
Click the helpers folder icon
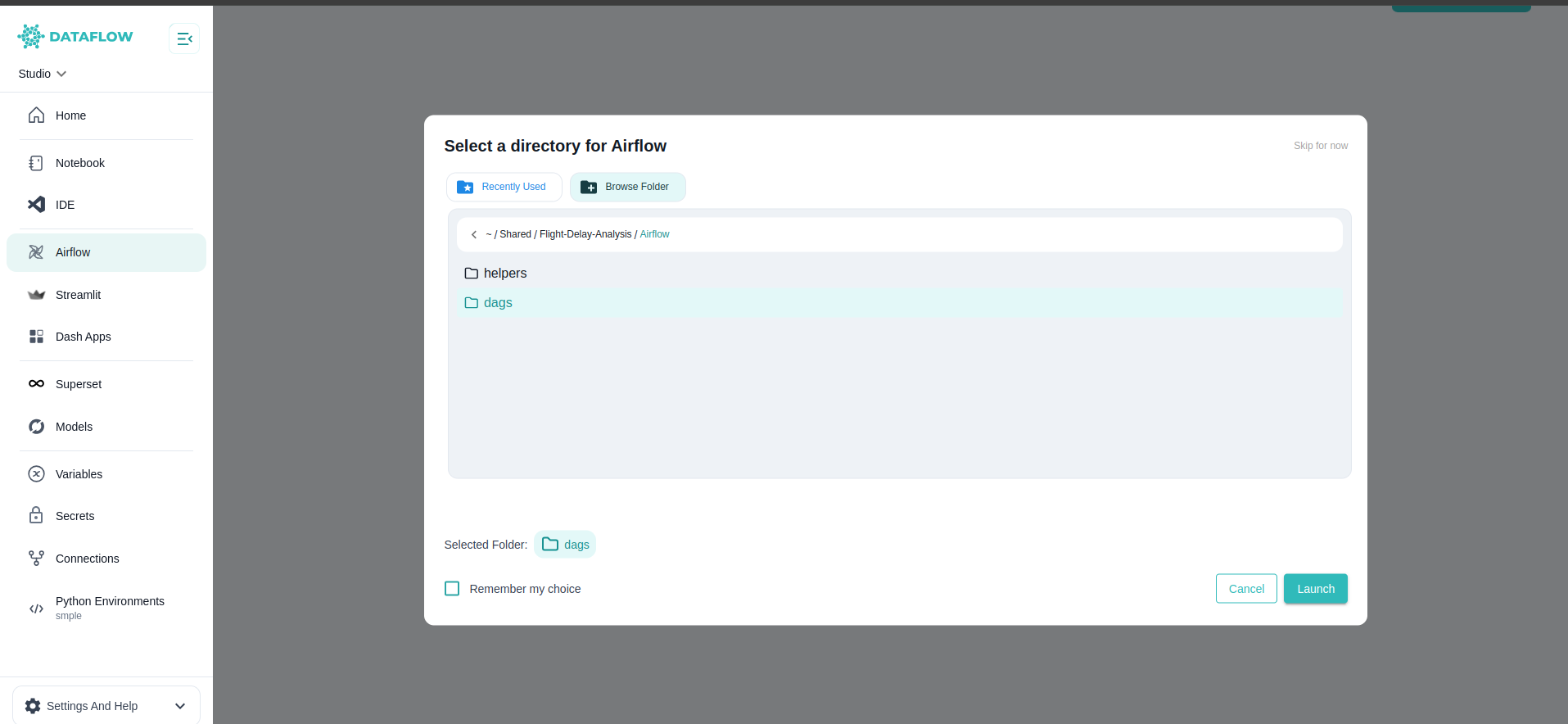471,274
